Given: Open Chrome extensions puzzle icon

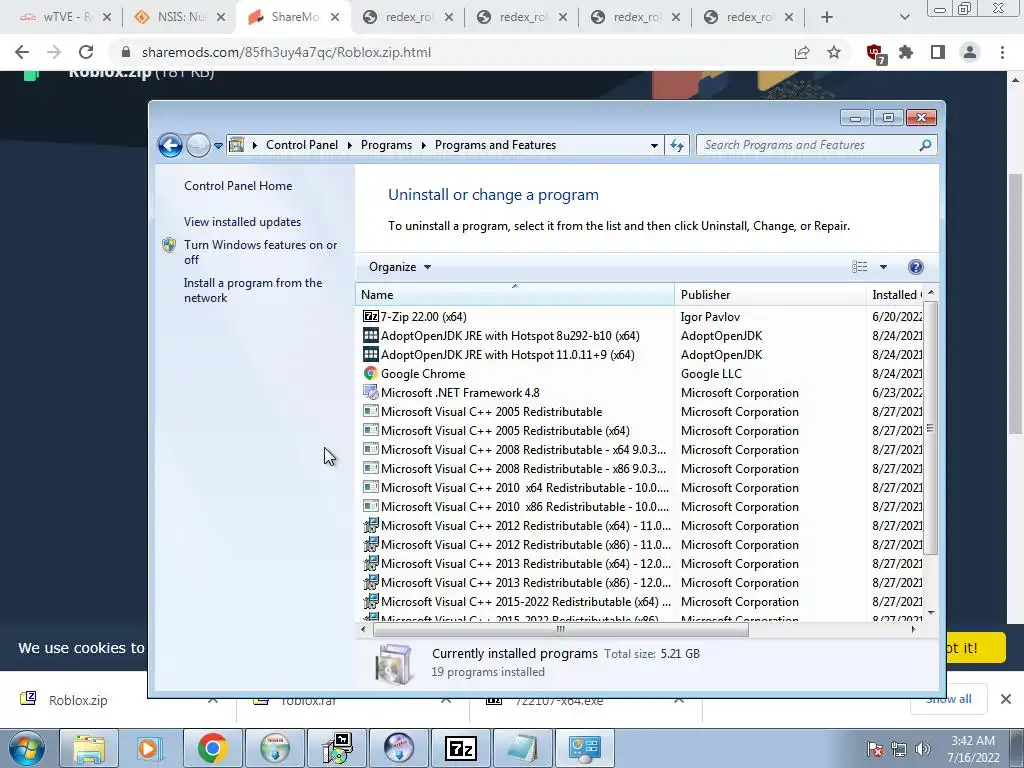Looking at the screenshot, I should pyautogui.click(x=906, y=52).
